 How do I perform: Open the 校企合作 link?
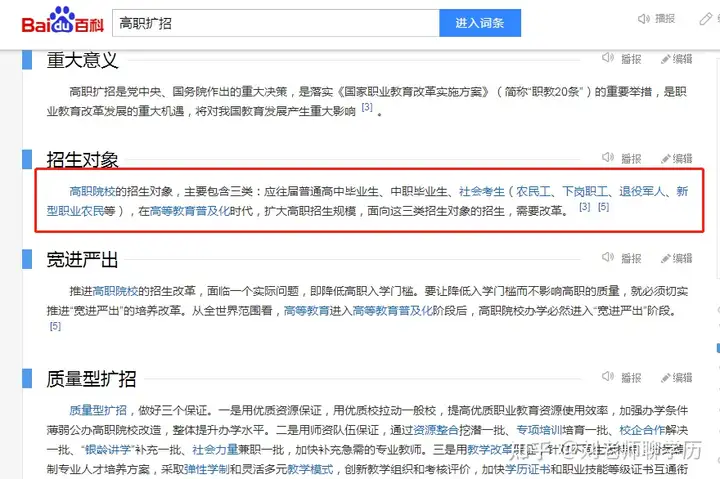pos(642,430)
